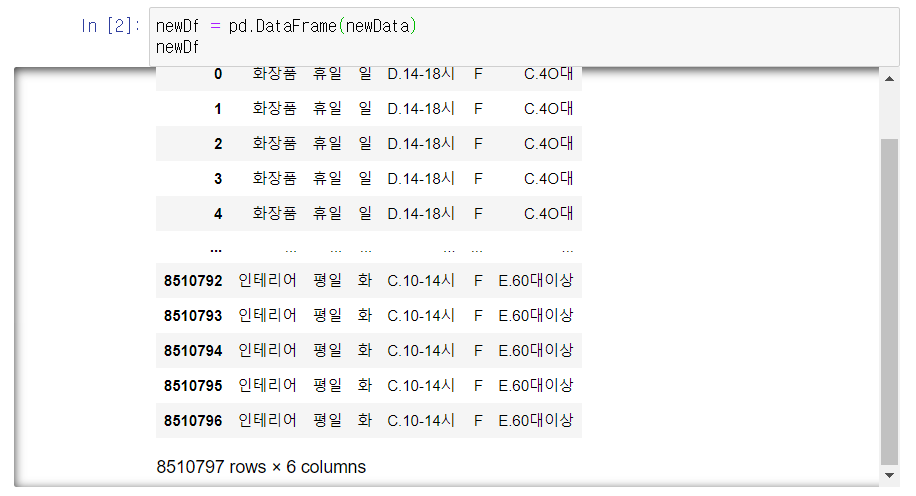Click the newDf line in the code cell

178,47
